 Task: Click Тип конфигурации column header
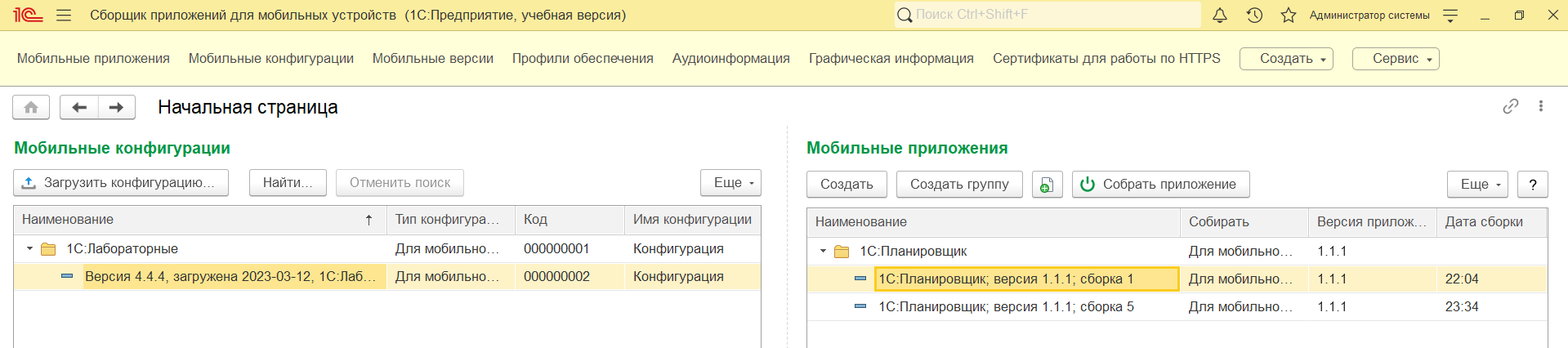(450, 220)
